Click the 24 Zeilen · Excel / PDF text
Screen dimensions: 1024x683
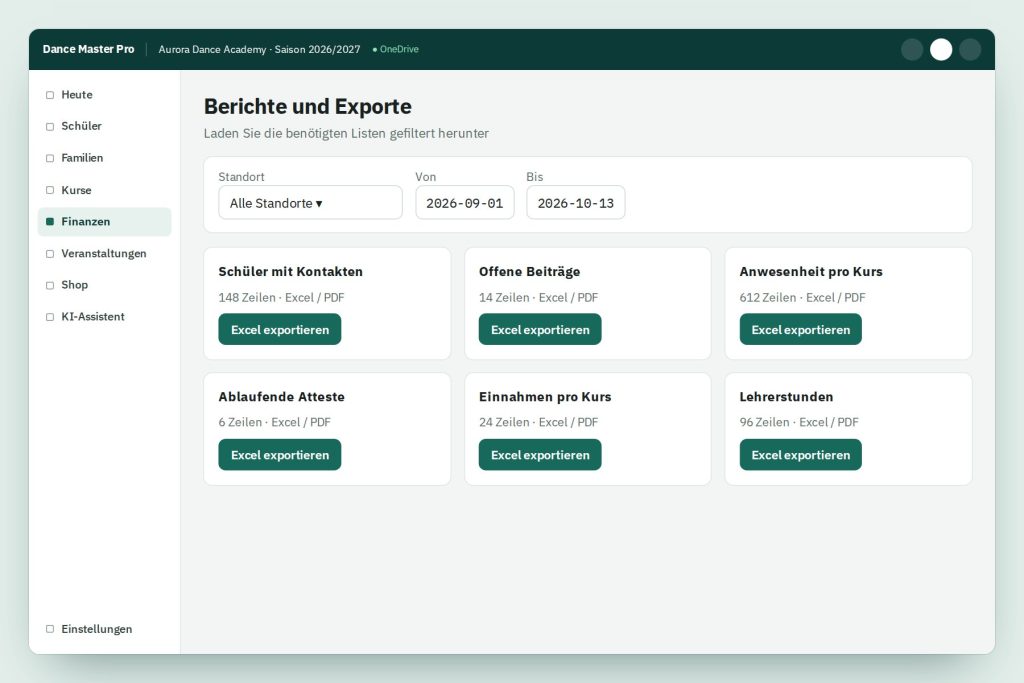coord(538,422)
